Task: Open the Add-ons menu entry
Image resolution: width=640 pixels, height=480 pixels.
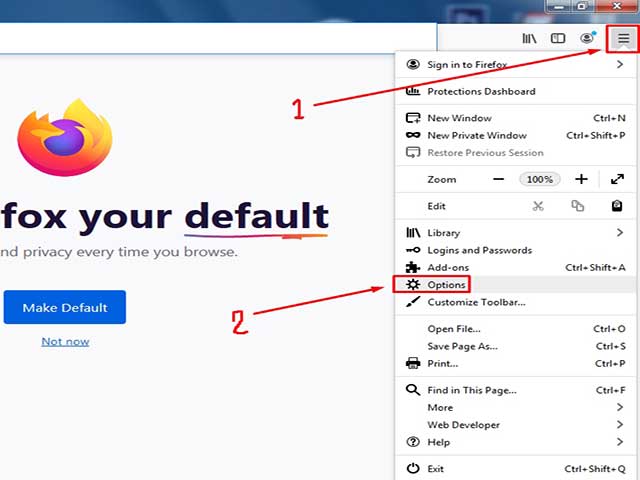Action: click(515, 267)
